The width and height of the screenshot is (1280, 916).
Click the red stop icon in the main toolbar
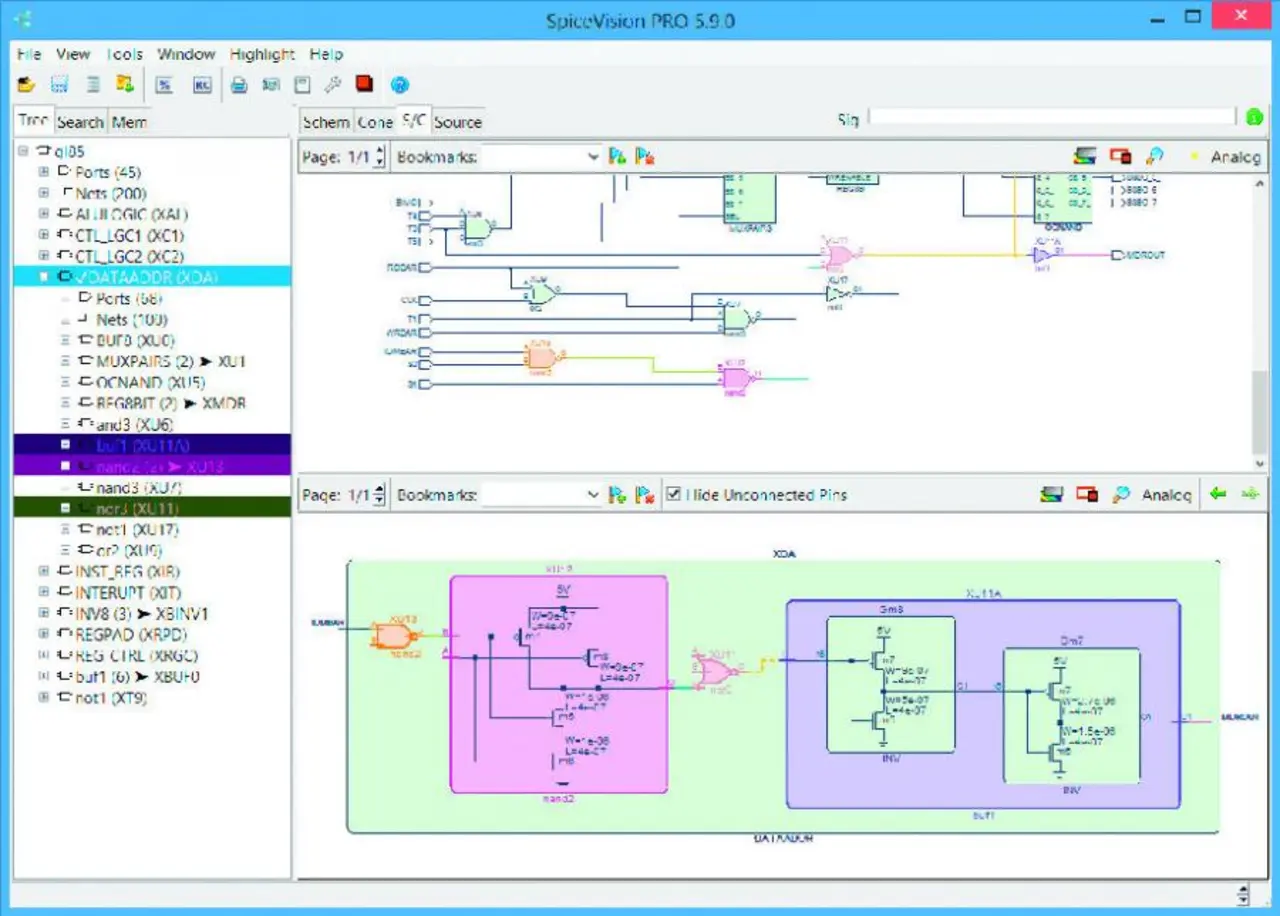point(364,84)
